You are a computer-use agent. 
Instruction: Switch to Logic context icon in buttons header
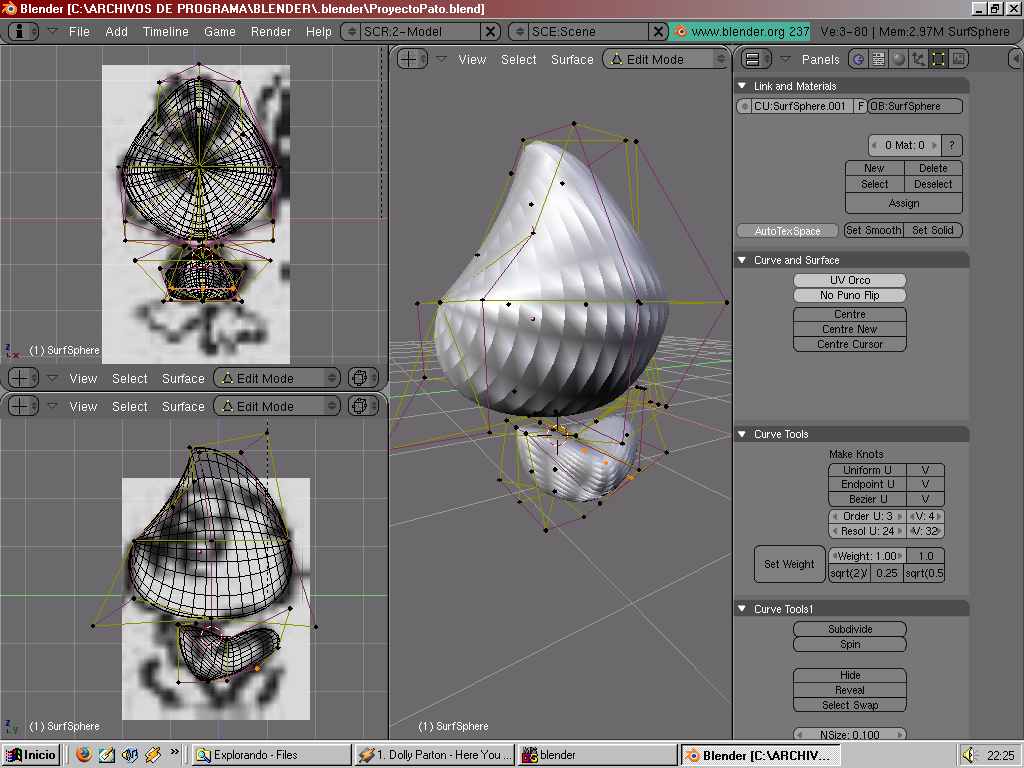pyautogui.click(x=859, y=59)
